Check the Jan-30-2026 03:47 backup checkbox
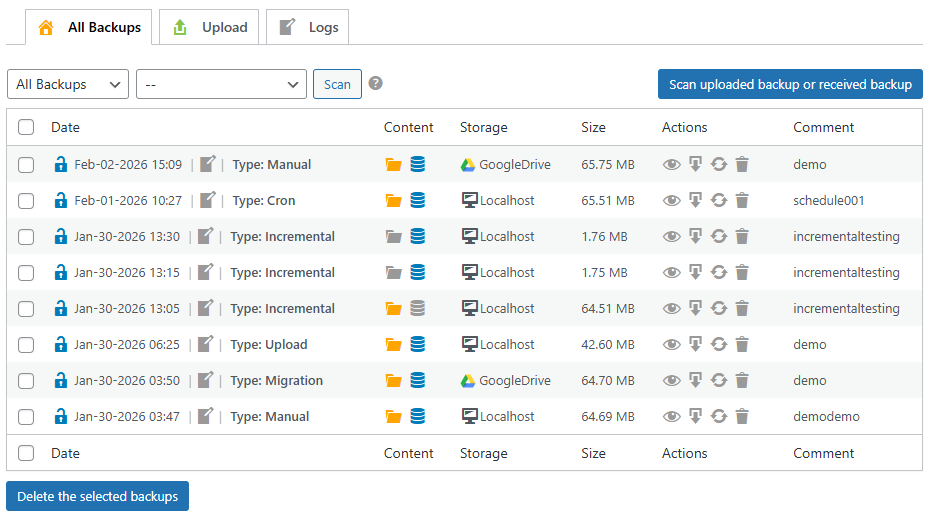Screen dimensions: 930x519 tap(26, 417)
